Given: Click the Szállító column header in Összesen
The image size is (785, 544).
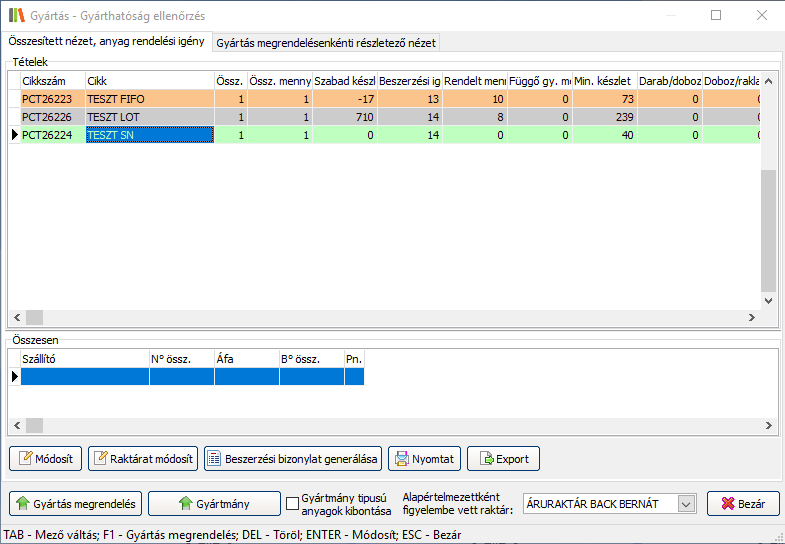Looking at the screenshot, I should 84,358.
